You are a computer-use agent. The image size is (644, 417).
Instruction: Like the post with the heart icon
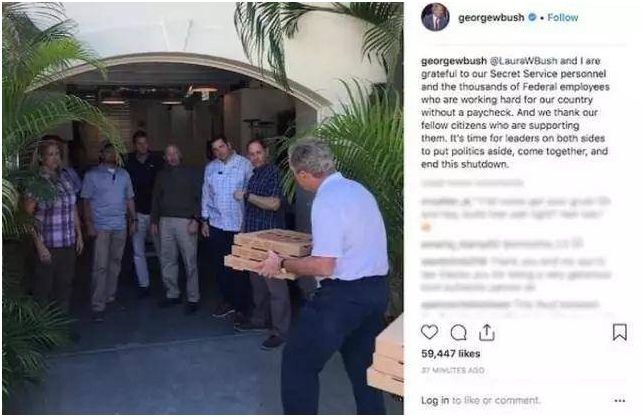[430, 332]
